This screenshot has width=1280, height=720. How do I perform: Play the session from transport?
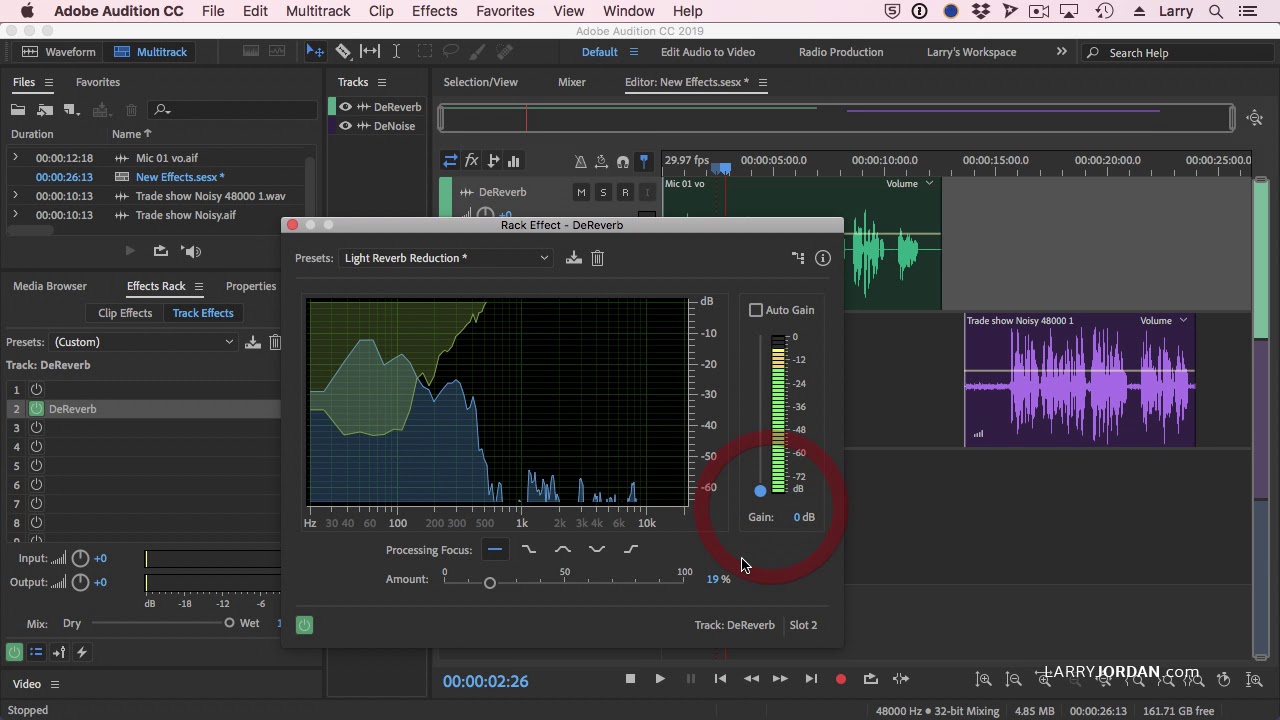coord(660,679)
